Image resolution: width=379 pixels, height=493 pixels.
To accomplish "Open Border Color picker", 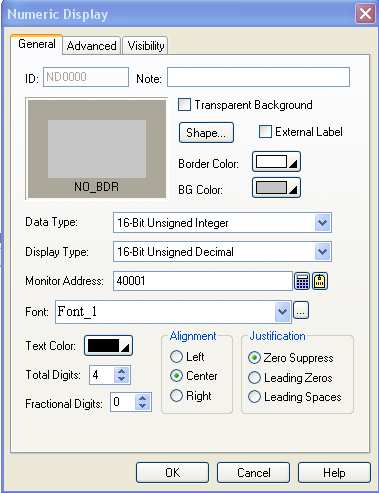I will (276, 162).
